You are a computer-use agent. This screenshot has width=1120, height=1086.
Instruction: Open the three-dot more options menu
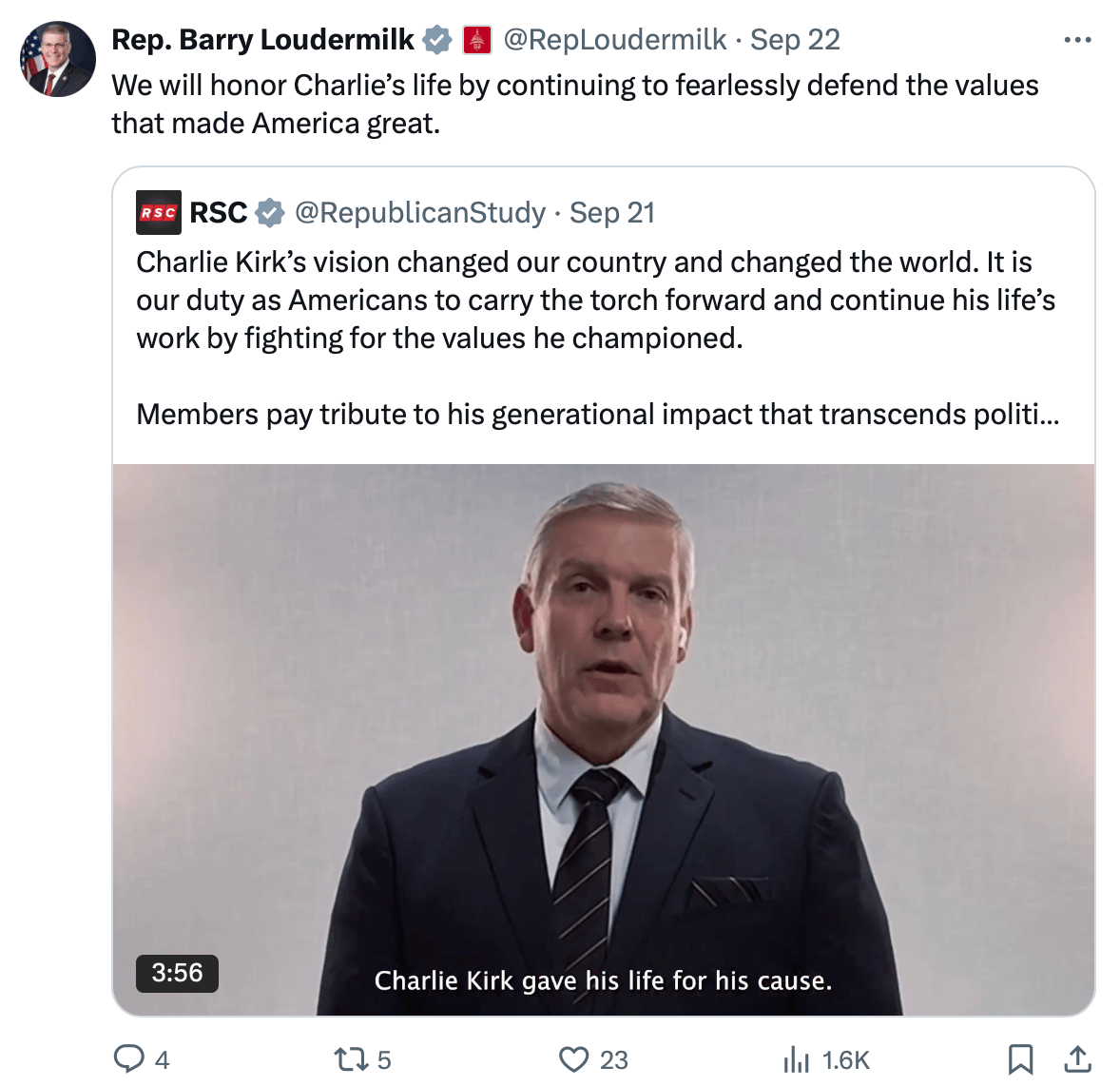[x=1077, y=40]
